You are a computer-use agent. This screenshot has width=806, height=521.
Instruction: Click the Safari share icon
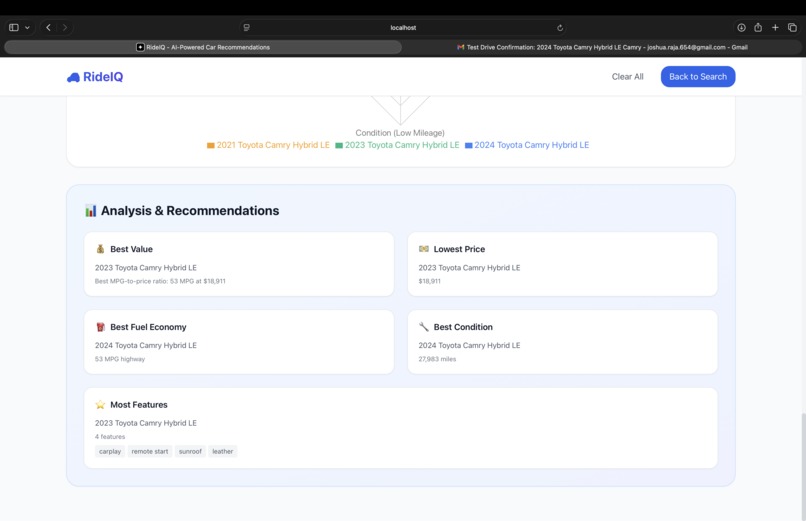(x=758, y=28)
